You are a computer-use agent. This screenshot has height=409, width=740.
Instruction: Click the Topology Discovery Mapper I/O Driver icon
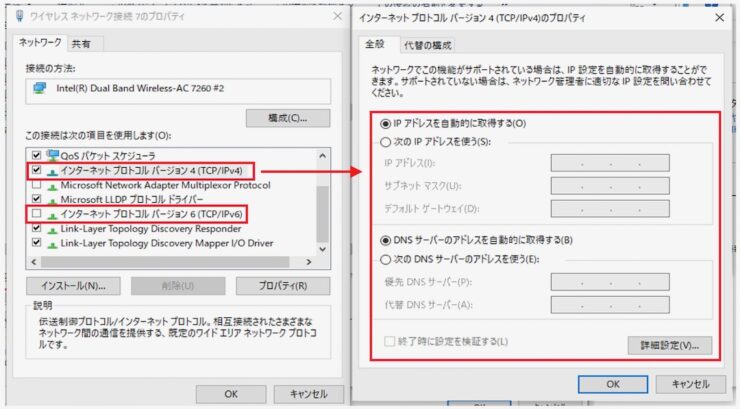(x=52, y=242)
